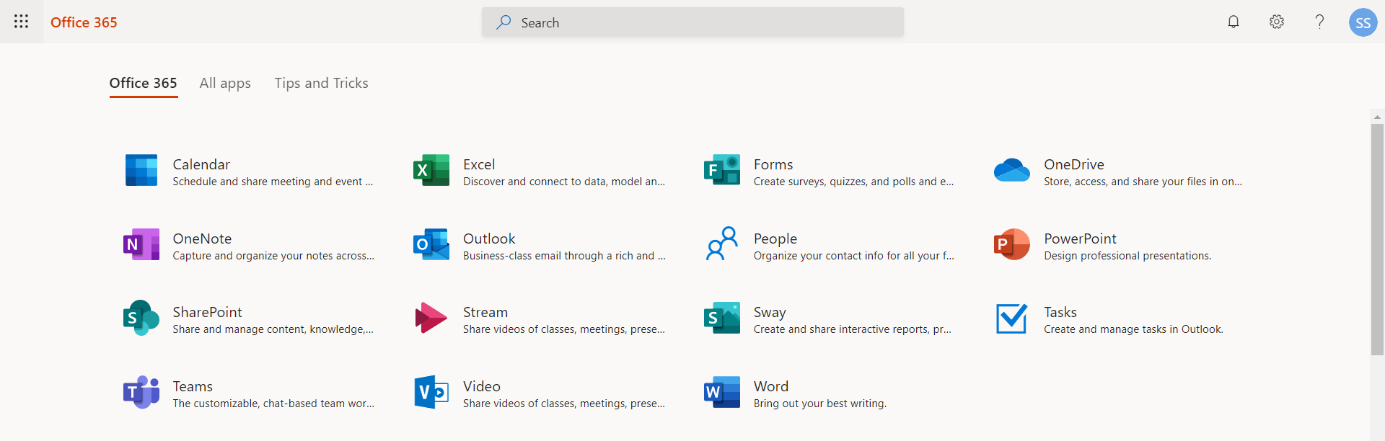The width and height of the screenshot is (1385, 441).
Task: Click into the Search input field
Action: coord(693,22)
